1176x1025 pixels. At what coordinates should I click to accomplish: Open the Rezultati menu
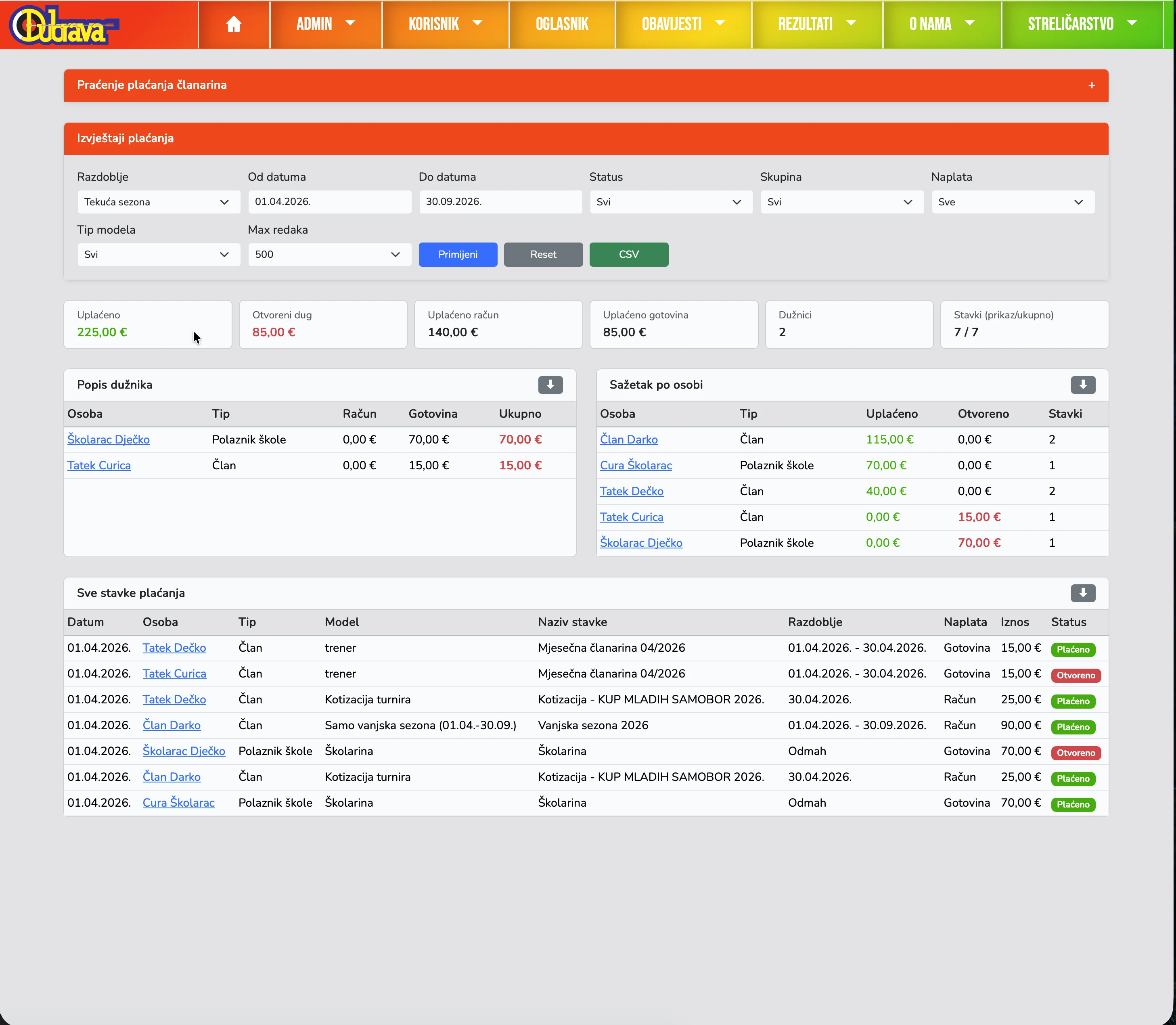click(816, 24)
